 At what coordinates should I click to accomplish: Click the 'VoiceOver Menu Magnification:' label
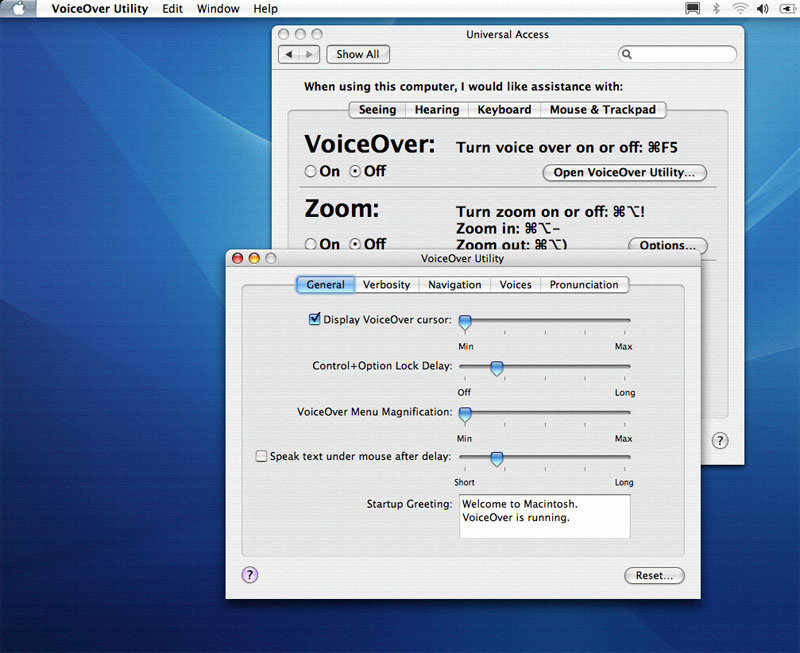374,412
